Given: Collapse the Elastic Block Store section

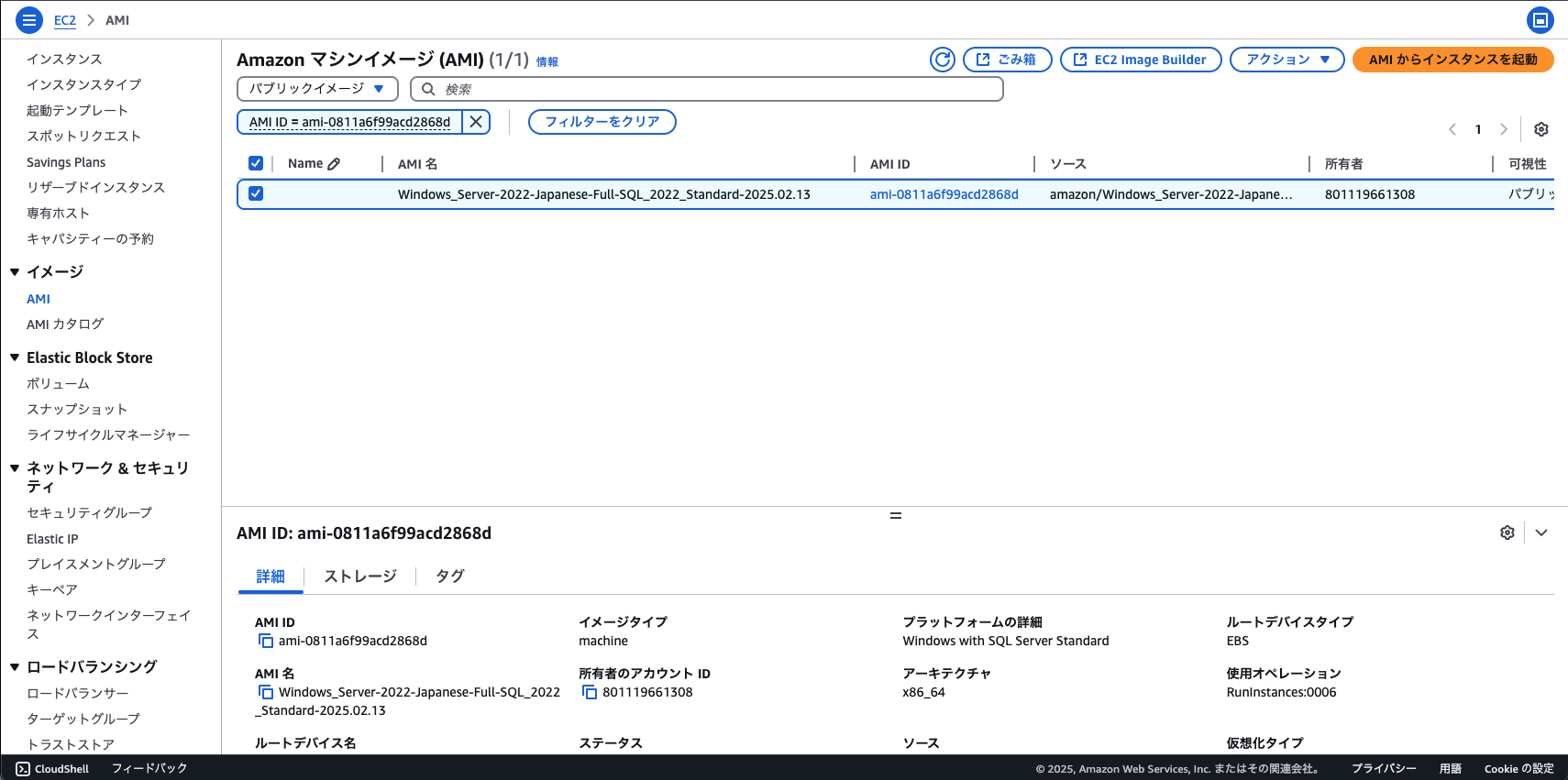Looking at the screenshot, I should tap(15, 357).
